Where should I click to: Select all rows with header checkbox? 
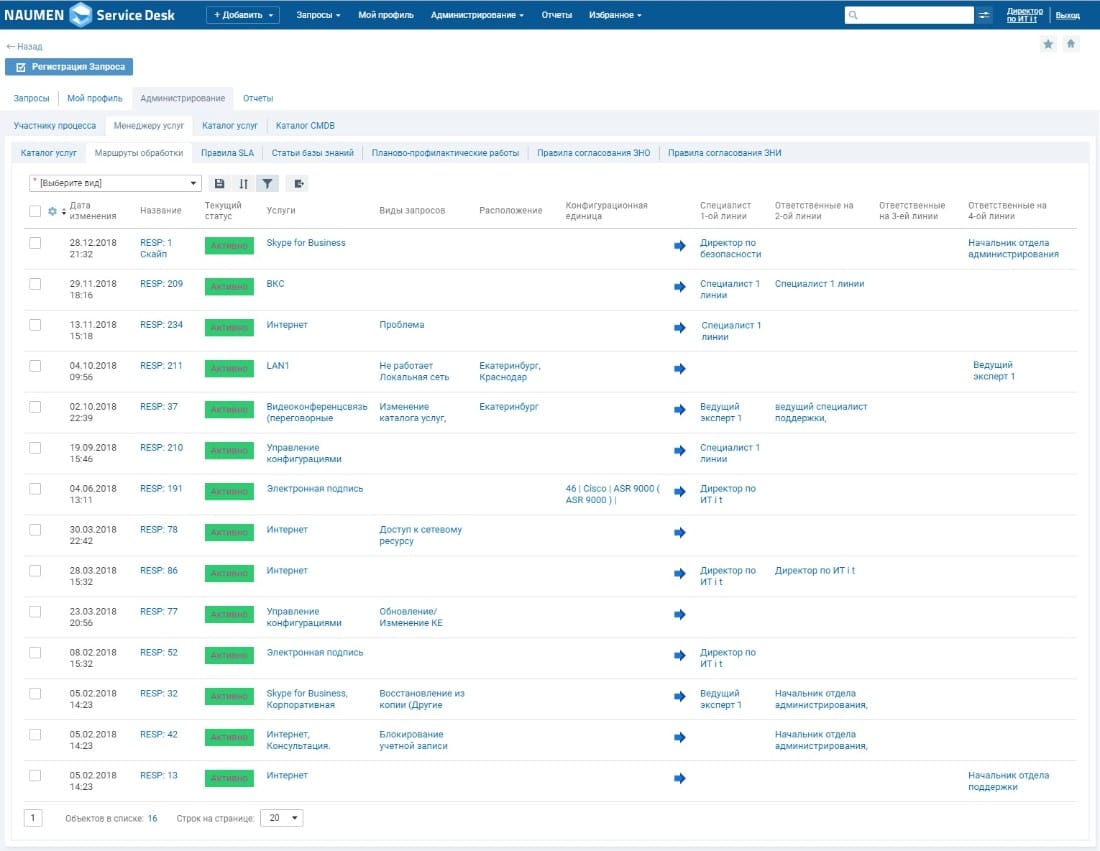coord(35,211)
